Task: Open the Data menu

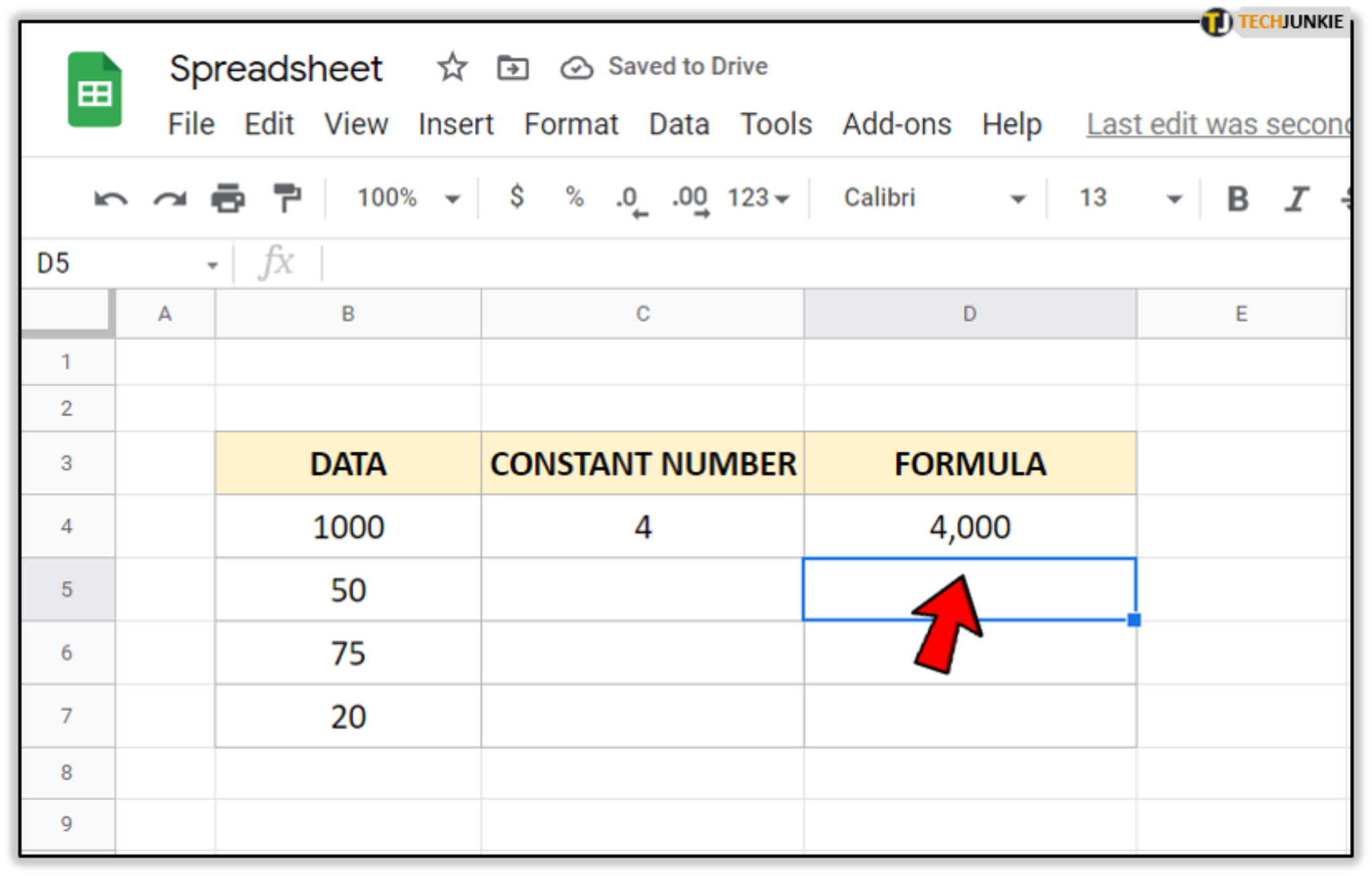Action: coord(679,124)
